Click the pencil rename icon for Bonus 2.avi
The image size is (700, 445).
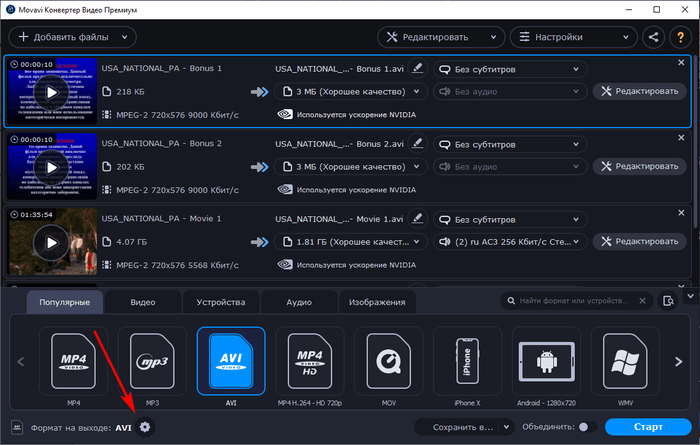(x=417, y=143)
